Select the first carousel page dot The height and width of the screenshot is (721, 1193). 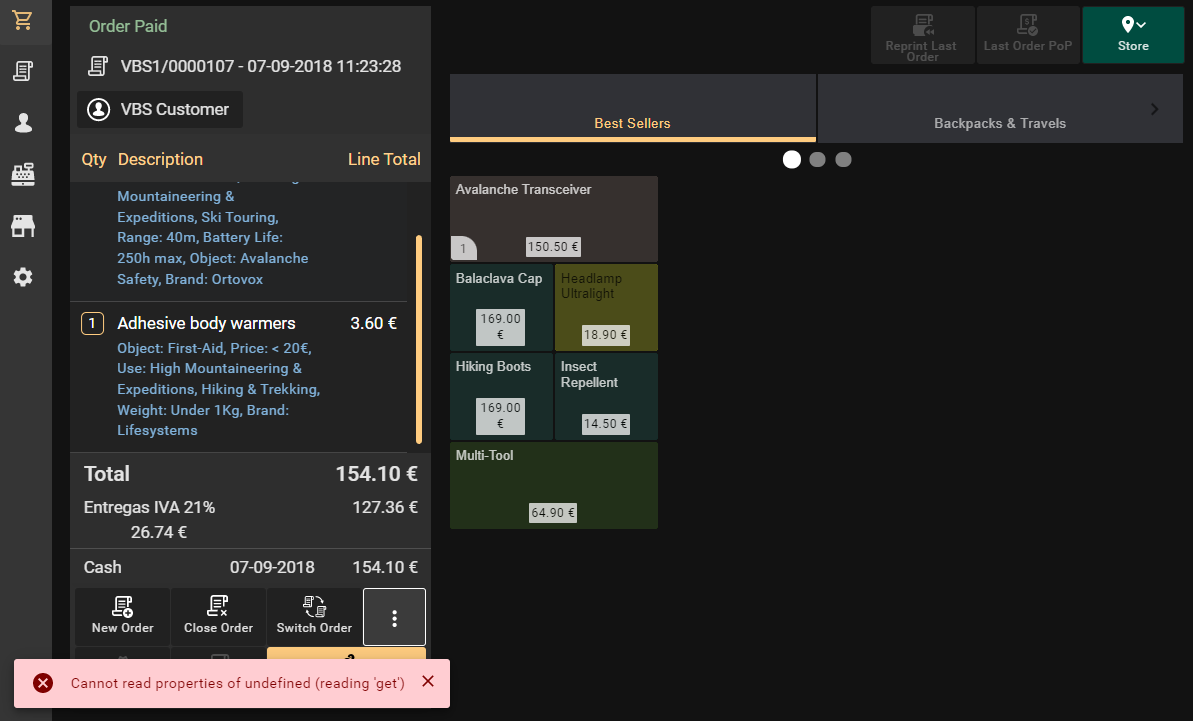(792, 160)
